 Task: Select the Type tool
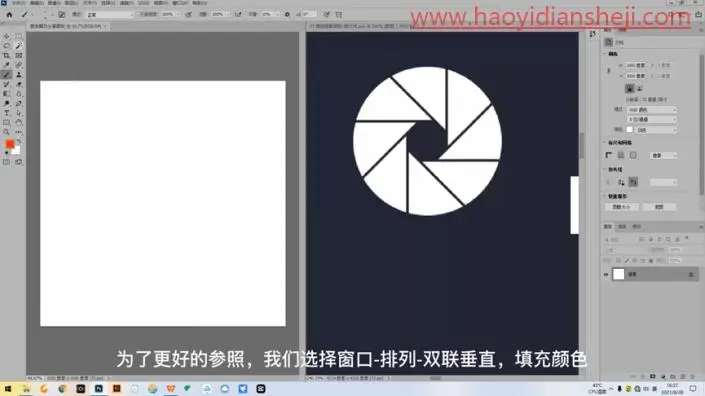click(x=6, y=113)
